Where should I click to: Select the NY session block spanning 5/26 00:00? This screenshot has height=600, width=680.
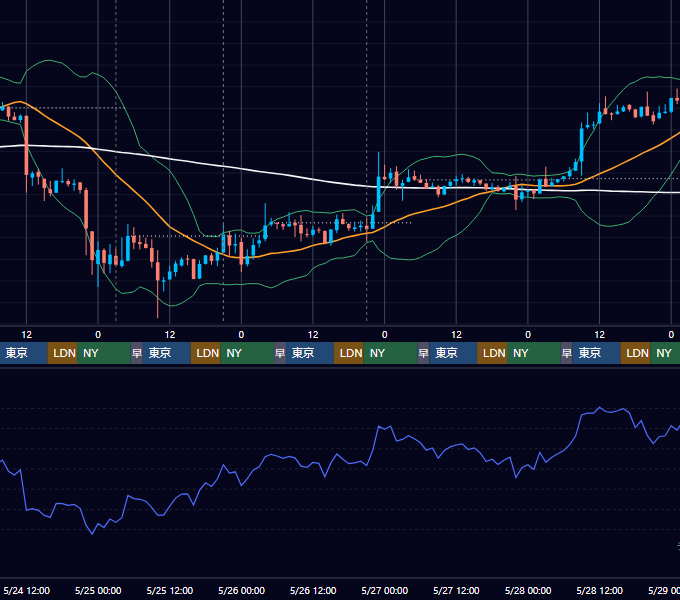pos(247,353)
